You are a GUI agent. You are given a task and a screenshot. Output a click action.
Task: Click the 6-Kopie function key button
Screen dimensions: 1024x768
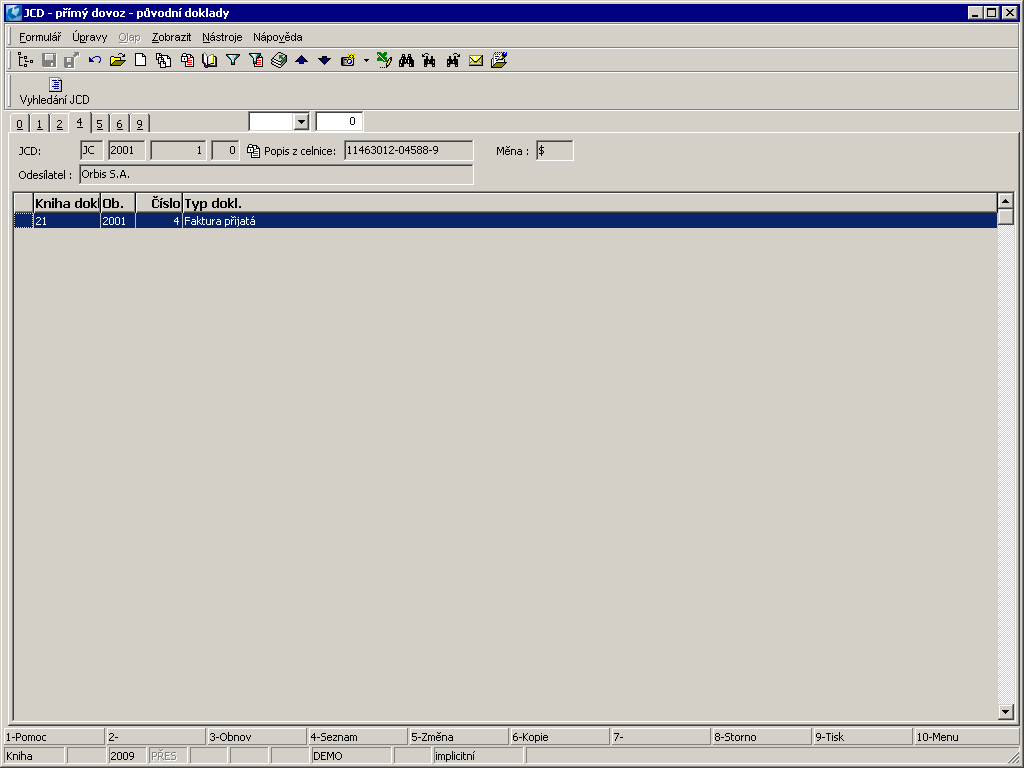[x=560, y=737]
